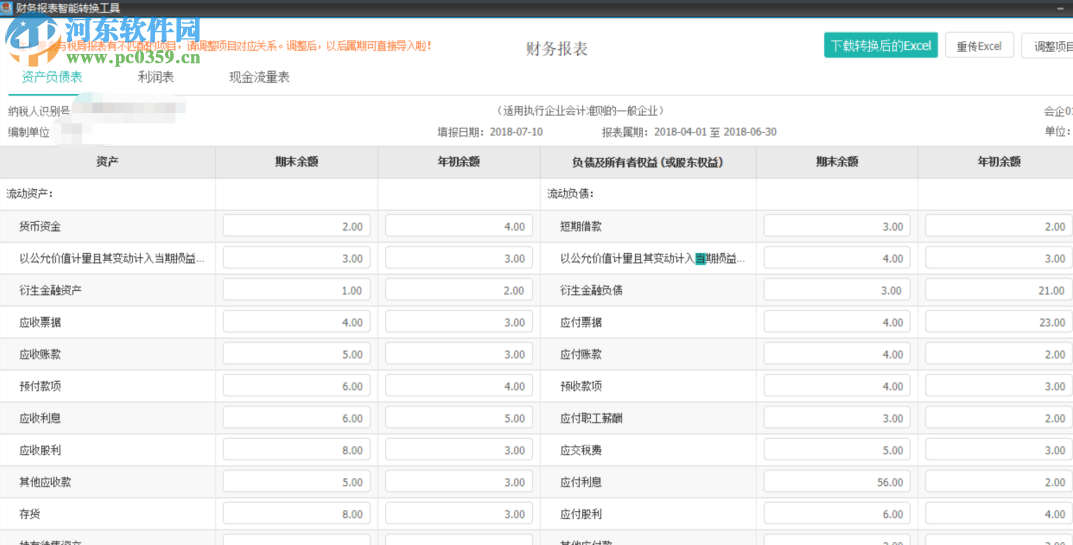Click the 应付职工薪酬 row label

pos(591,418)
